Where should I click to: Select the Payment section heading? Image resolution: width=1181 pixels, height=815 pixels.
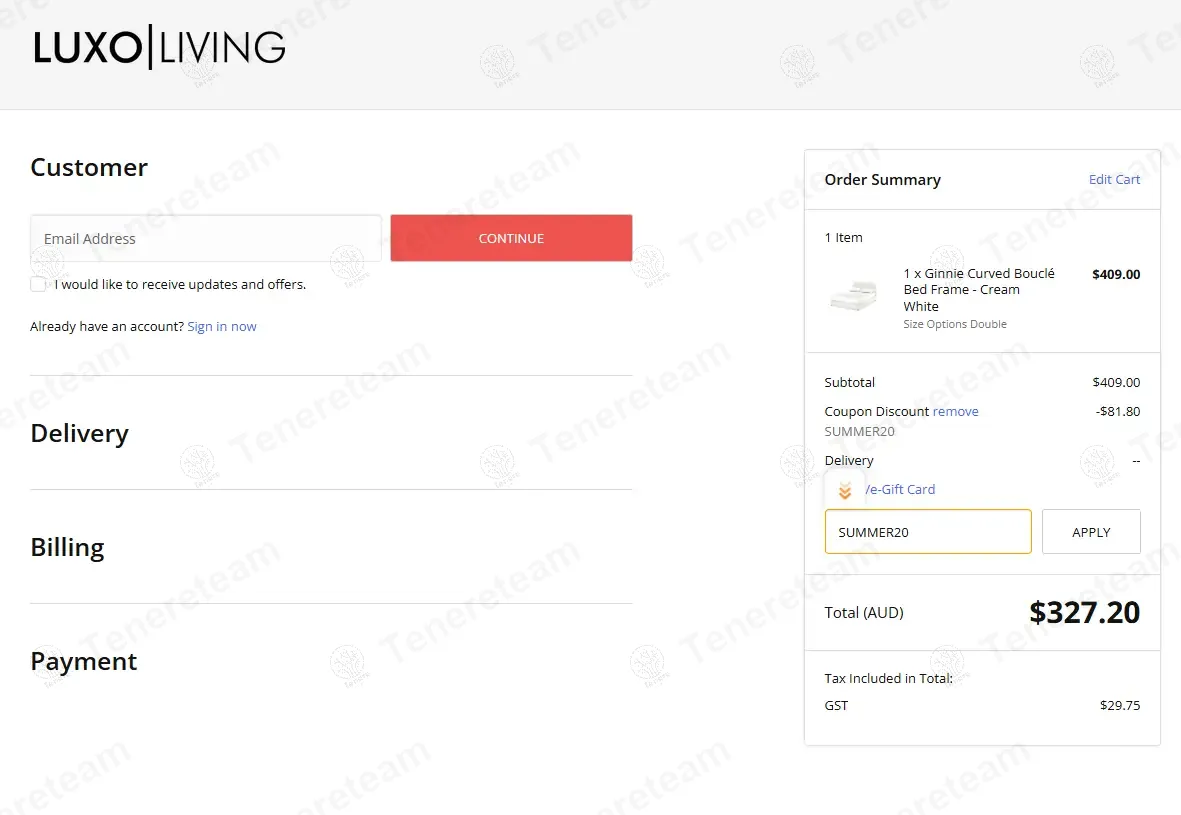point(84,661)
